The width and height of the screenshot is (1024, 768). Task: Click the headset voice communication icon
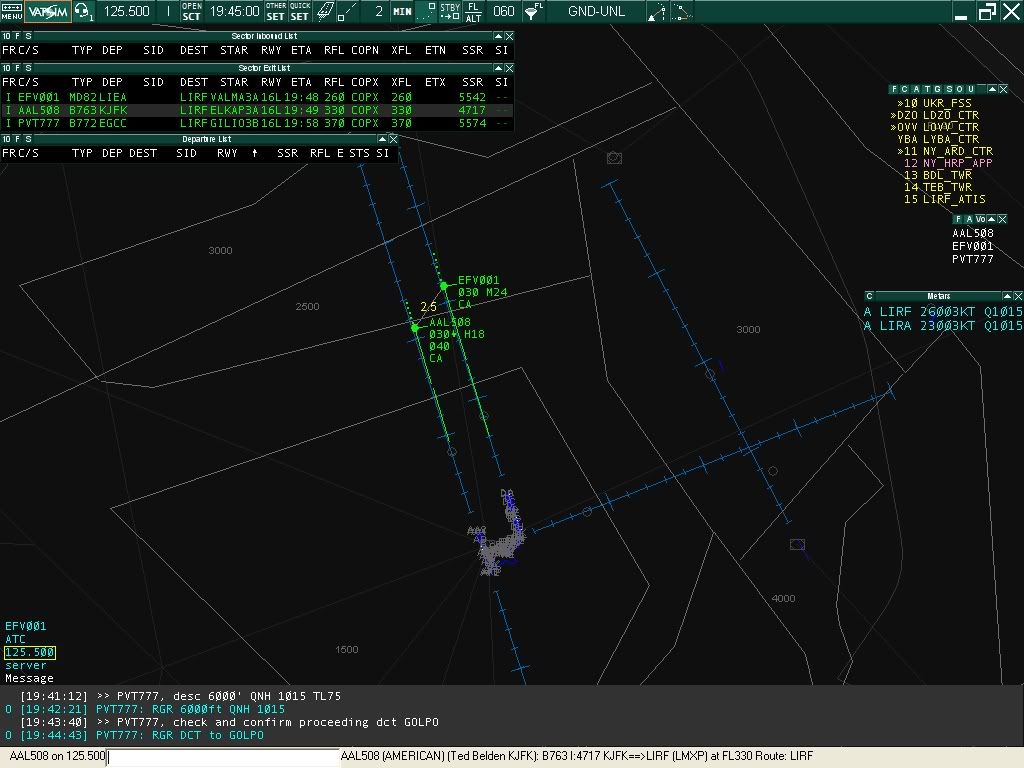(84, 11)
